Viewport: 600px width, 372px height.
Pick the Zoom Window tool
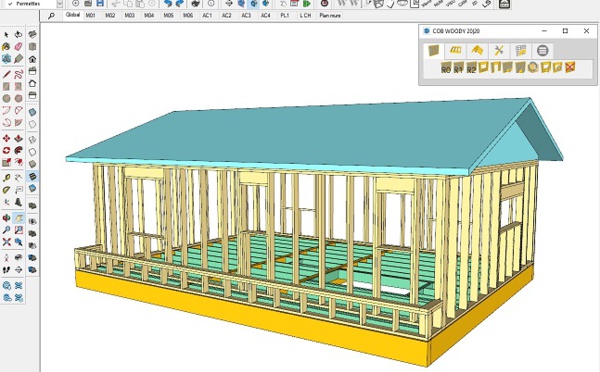pyautogui.click(x=18, y=230)
